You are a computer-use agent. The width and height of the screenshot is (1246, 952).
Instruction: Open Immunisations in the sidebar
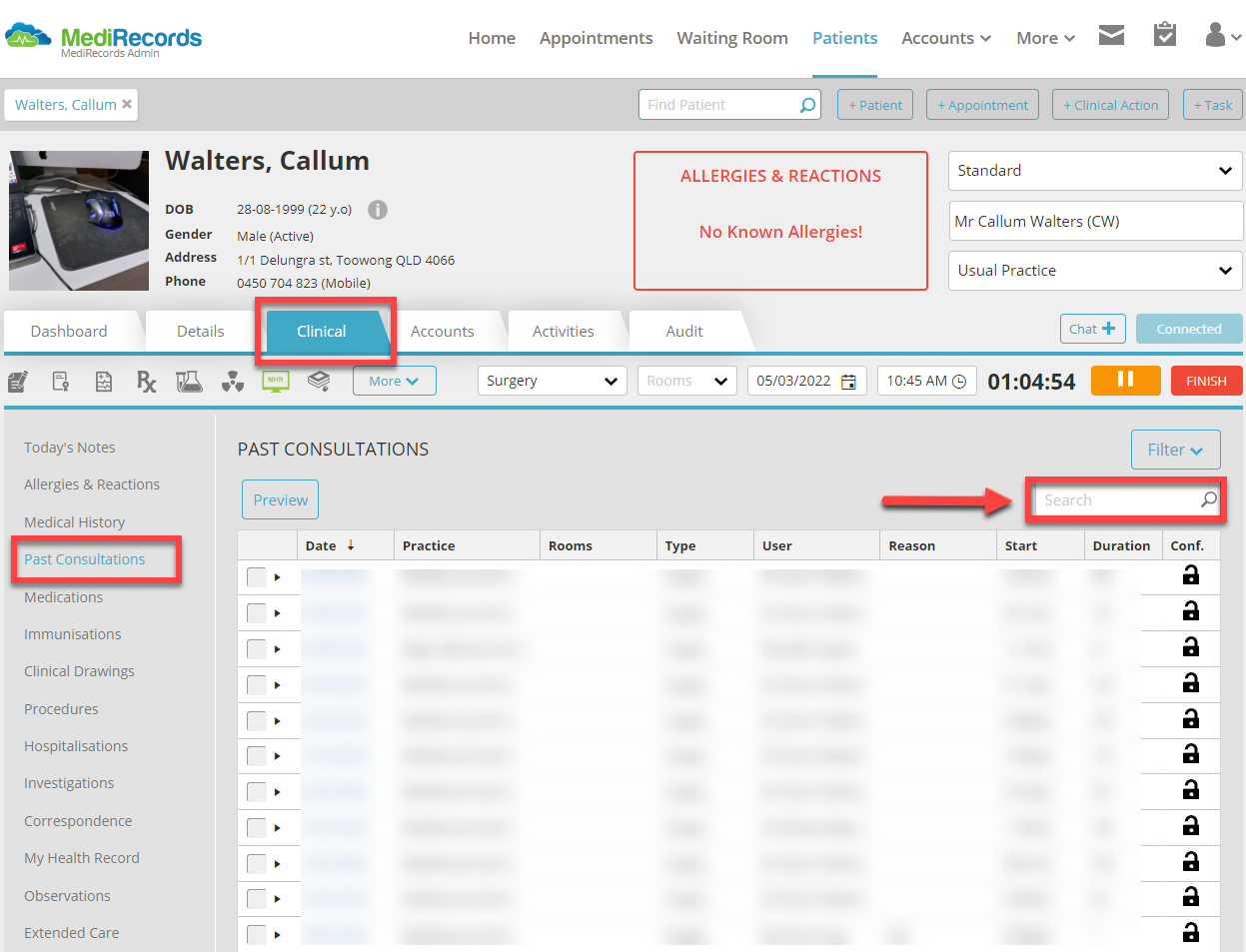click(x=73, y=634)
